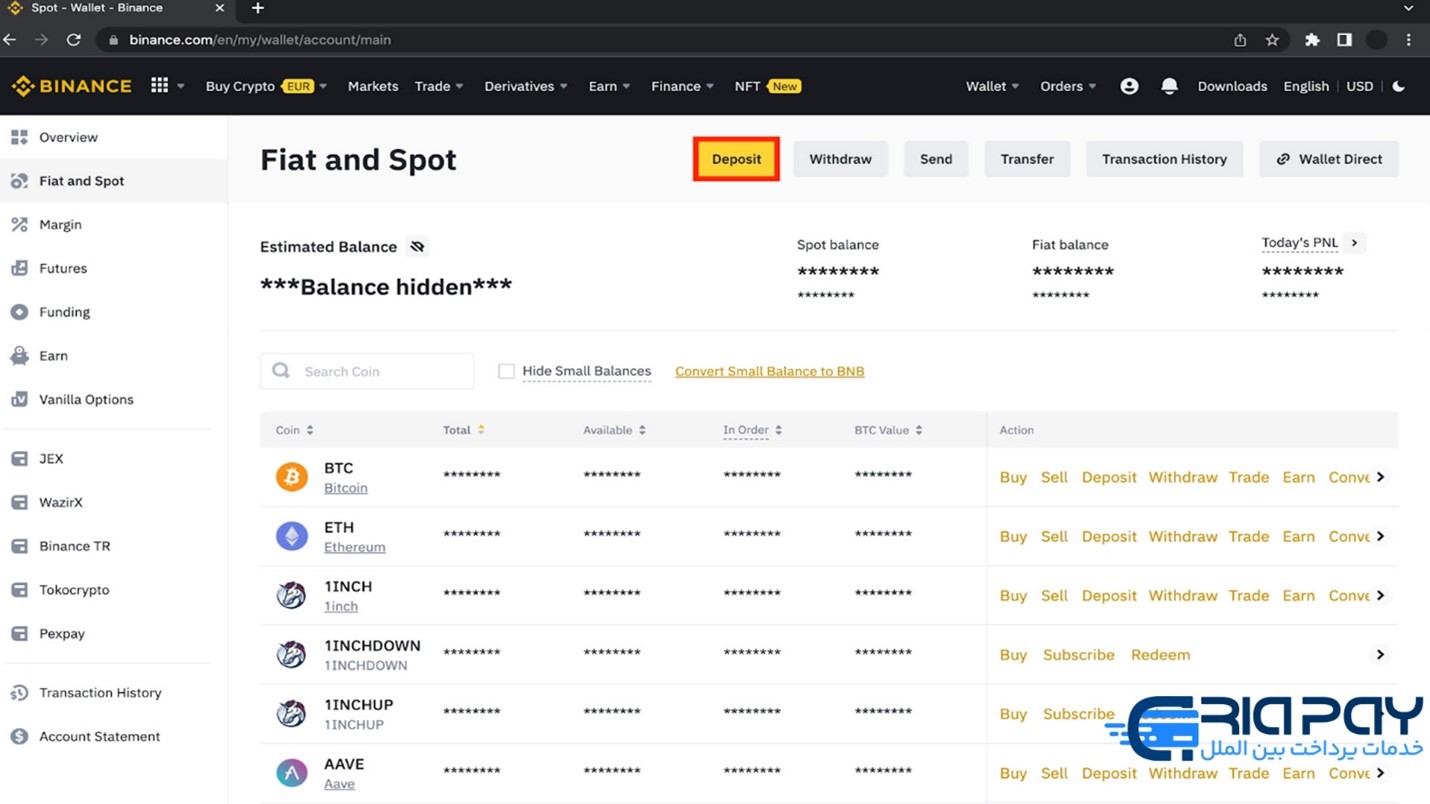Click the Binance TR sidebar icon
Viewport: 1430px width, 804px height.
[19, 546]
